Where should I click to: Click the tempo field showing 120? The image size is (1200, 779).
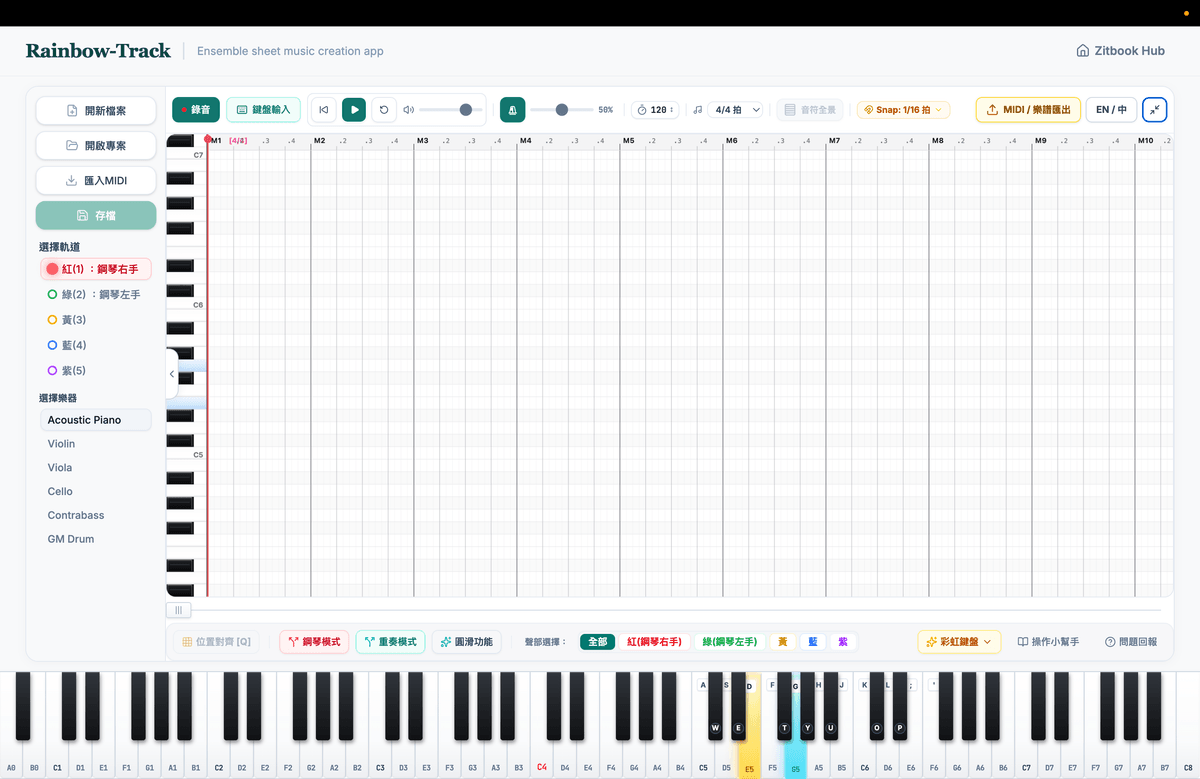tap(655, 110)
